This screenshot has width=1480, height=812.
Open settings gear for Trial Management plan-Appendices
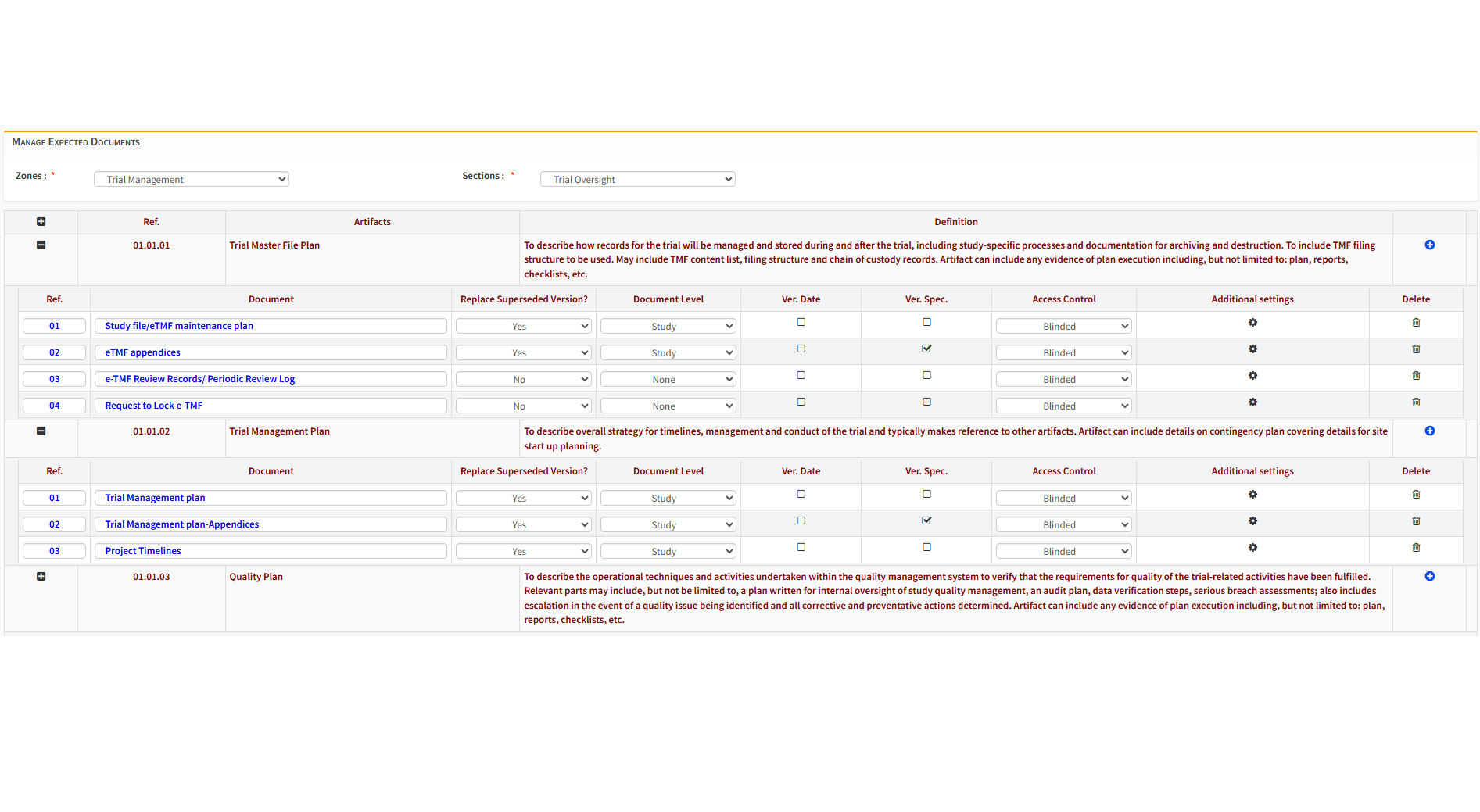[x=1252, y=520]
